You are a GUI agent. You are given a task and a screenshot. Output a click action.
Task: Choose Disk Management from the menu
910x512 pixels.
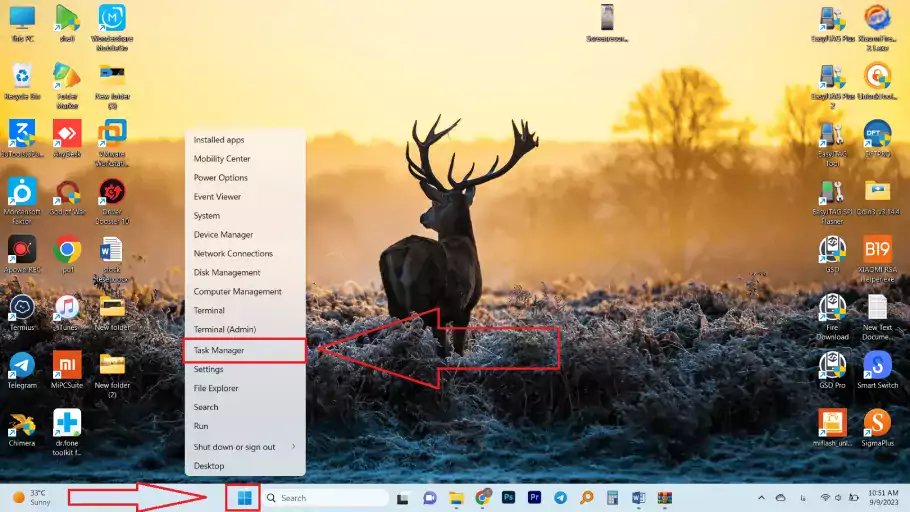[x=227, y=273]
